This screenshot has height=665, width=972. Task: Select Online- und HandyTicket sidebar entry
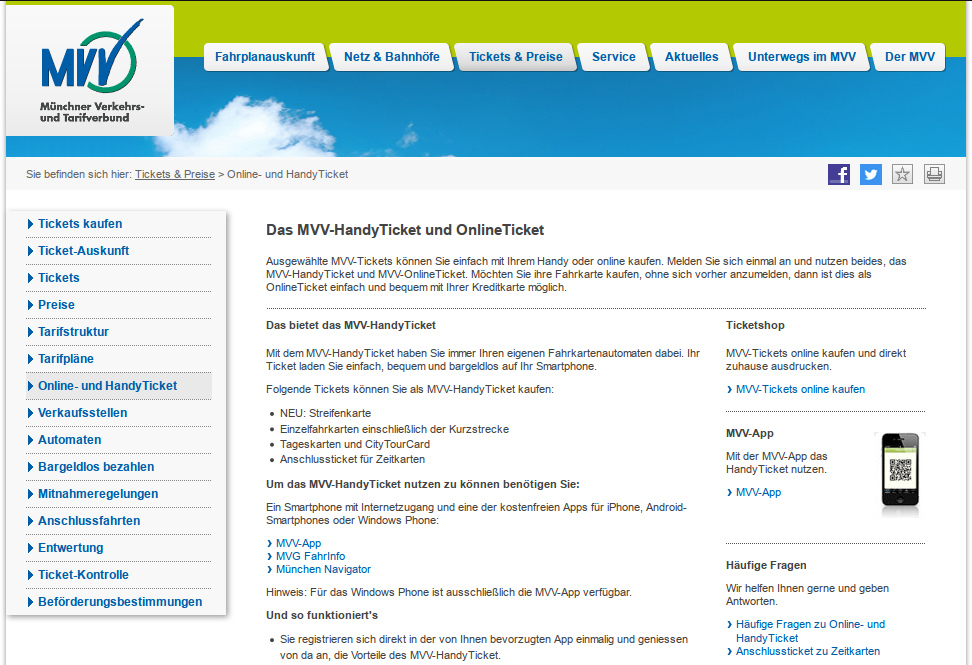point(107,385)
